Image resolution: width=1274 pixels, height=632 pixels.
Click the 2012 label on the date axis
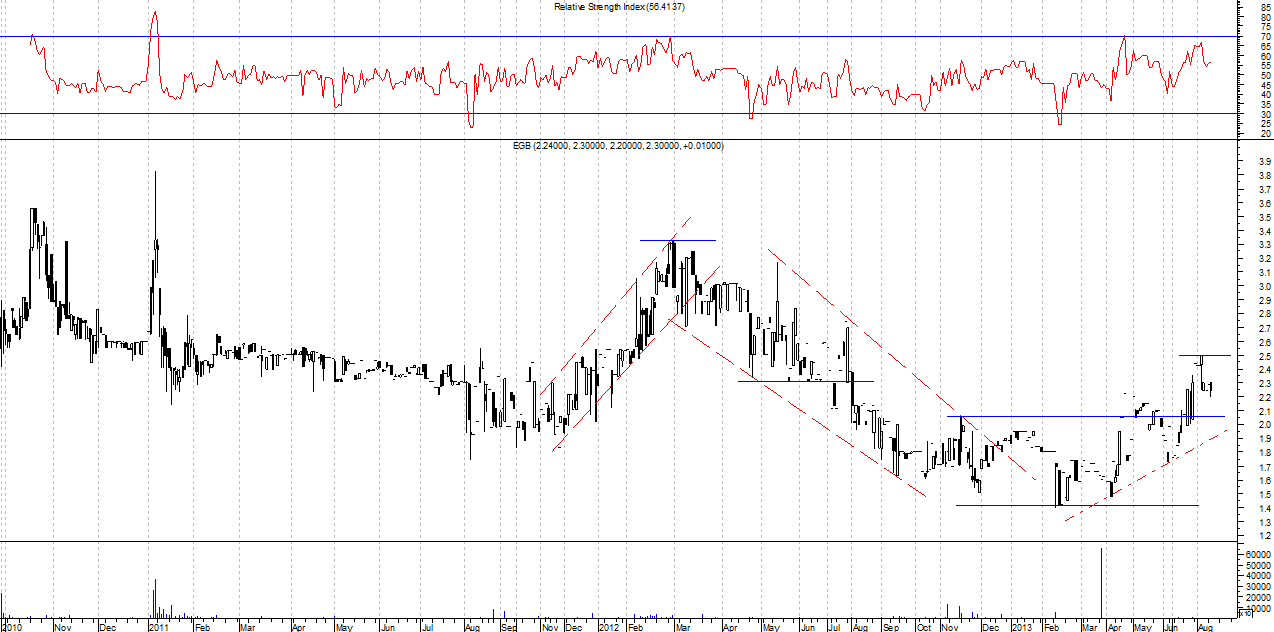click(609, 627)
